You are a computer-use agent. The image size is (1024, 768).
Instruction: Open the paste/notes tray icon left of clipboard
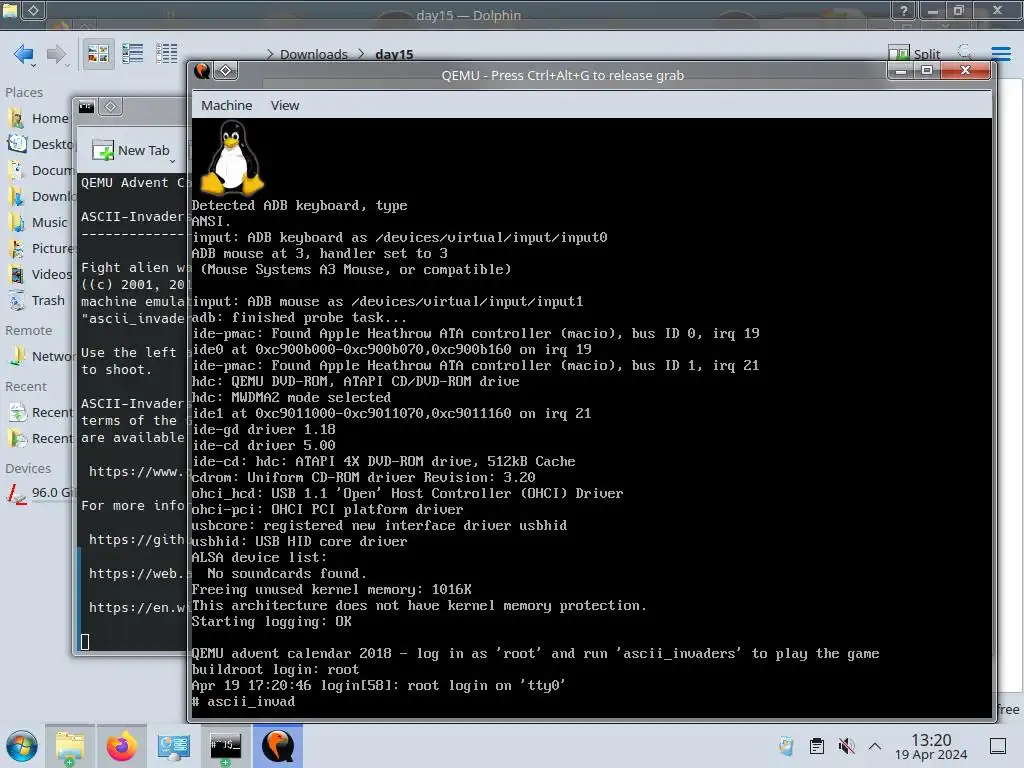[x=786, y=746]
